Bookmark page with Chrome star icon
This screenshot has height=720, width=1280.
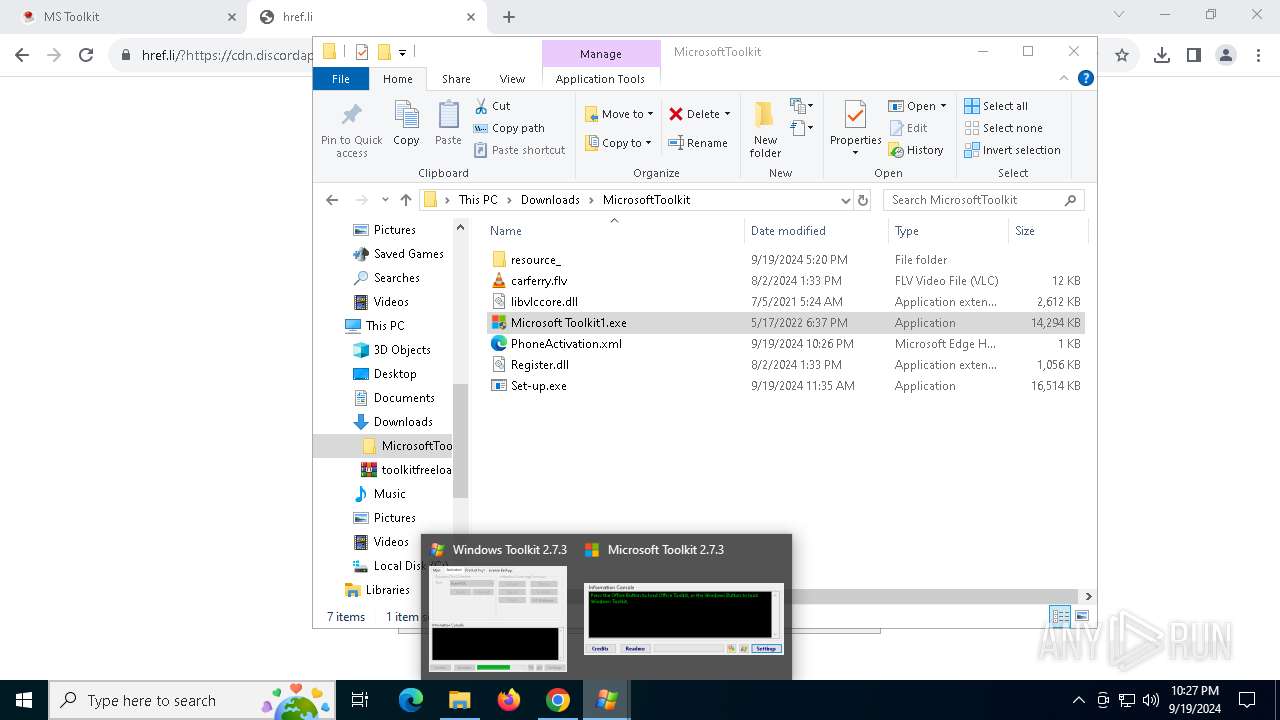[1122, 55]
